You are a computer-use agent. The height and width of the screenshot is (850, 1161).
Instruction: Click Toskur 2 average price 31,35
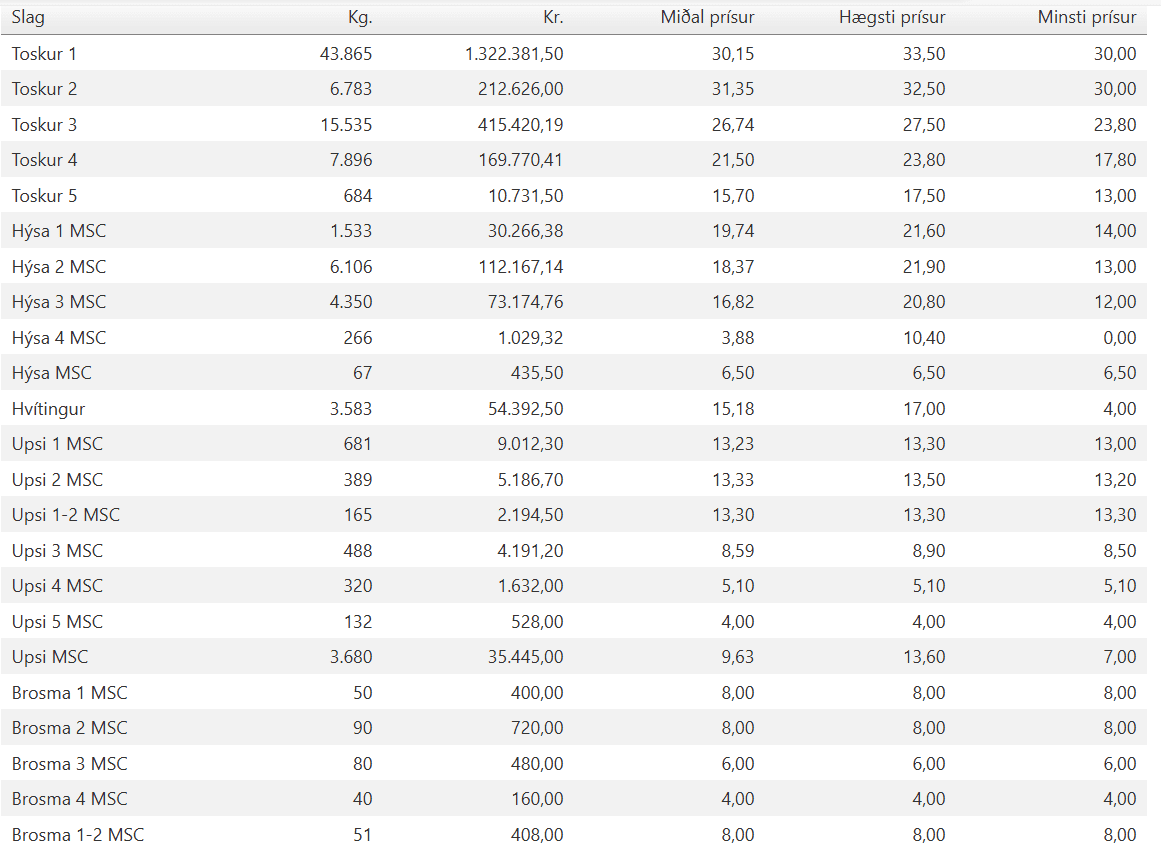(733, 89)
